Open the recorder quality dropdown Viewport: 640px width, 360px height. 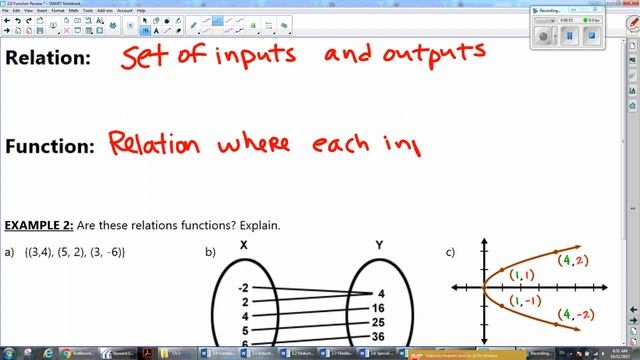click(545, 20)
